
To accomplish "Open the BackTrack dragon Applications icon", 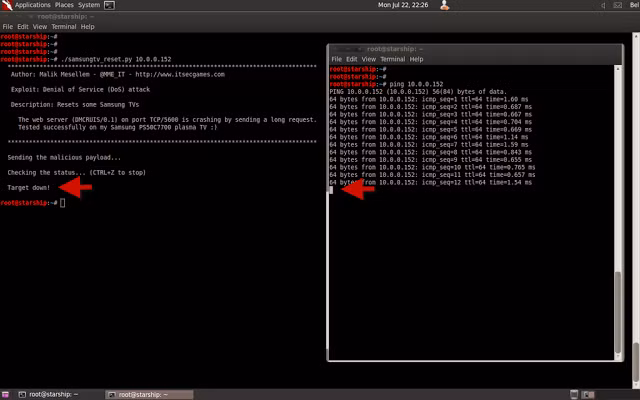I will (x=7, y=5).
